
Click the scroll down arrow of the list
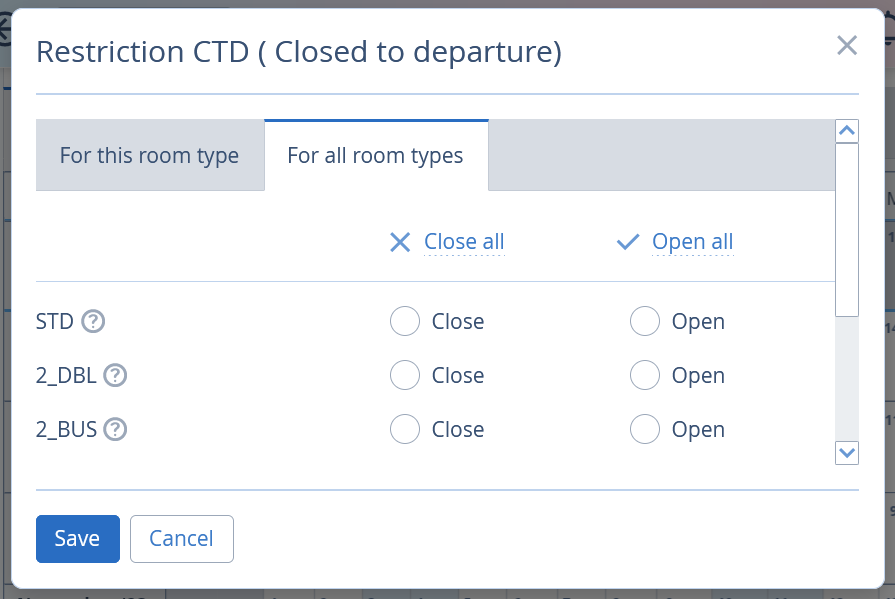(x=847, y=453)
